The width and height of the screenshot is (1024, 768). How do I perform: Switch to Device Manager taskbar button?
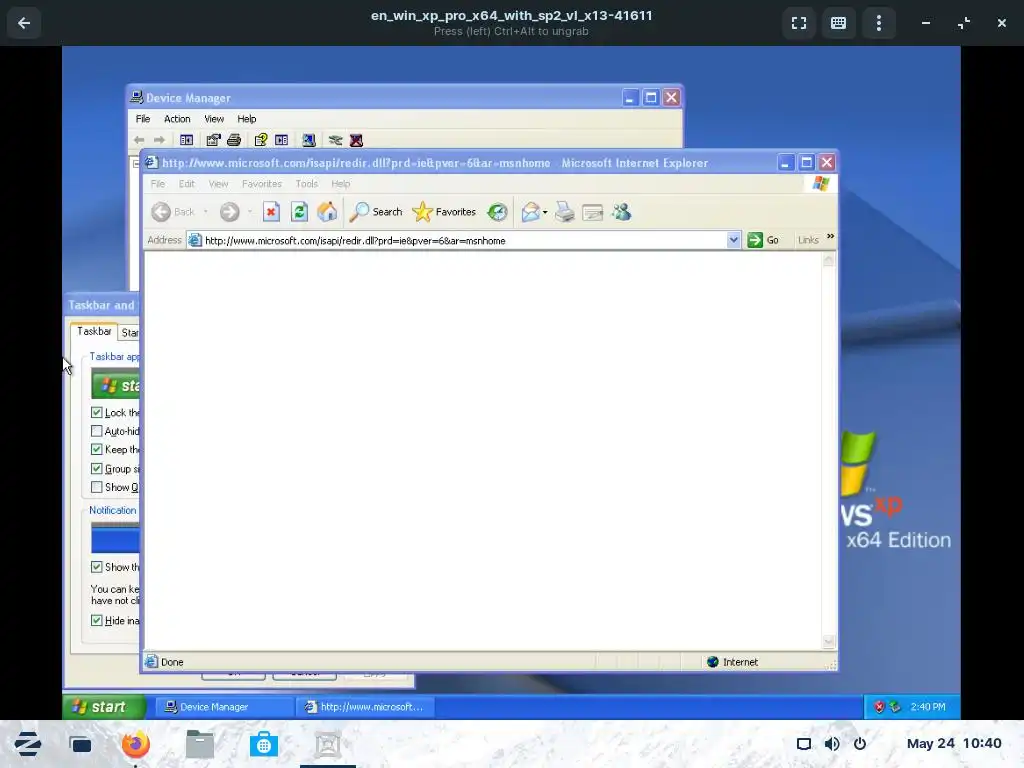click(x=223, y=707)
